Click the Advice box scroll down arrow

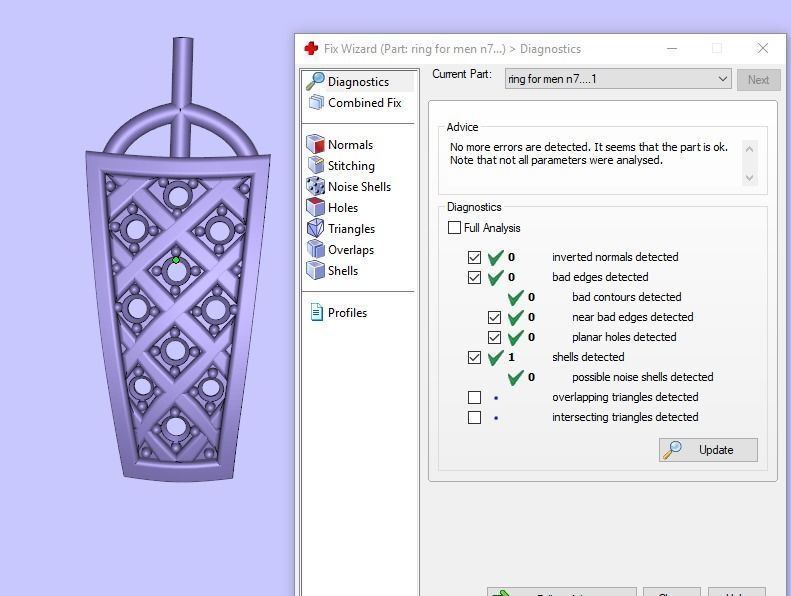(749, 178)
